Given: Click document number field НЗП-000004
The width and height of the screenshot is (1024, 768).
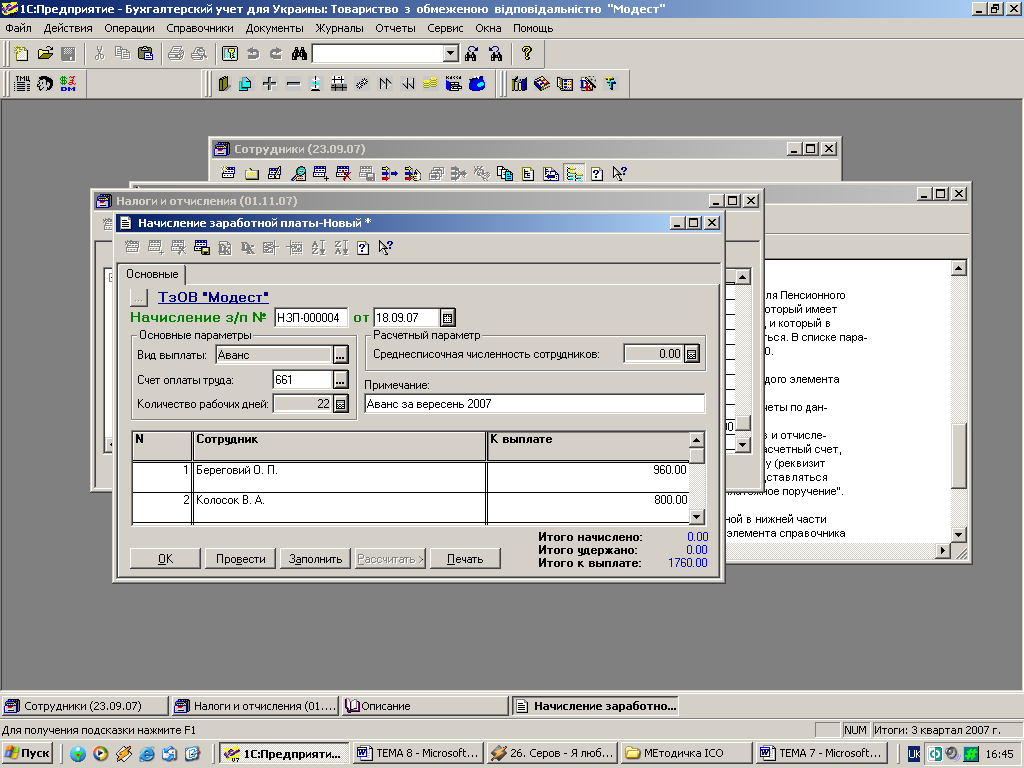Looking at the screenshot, I should click(x=311, y=318).
